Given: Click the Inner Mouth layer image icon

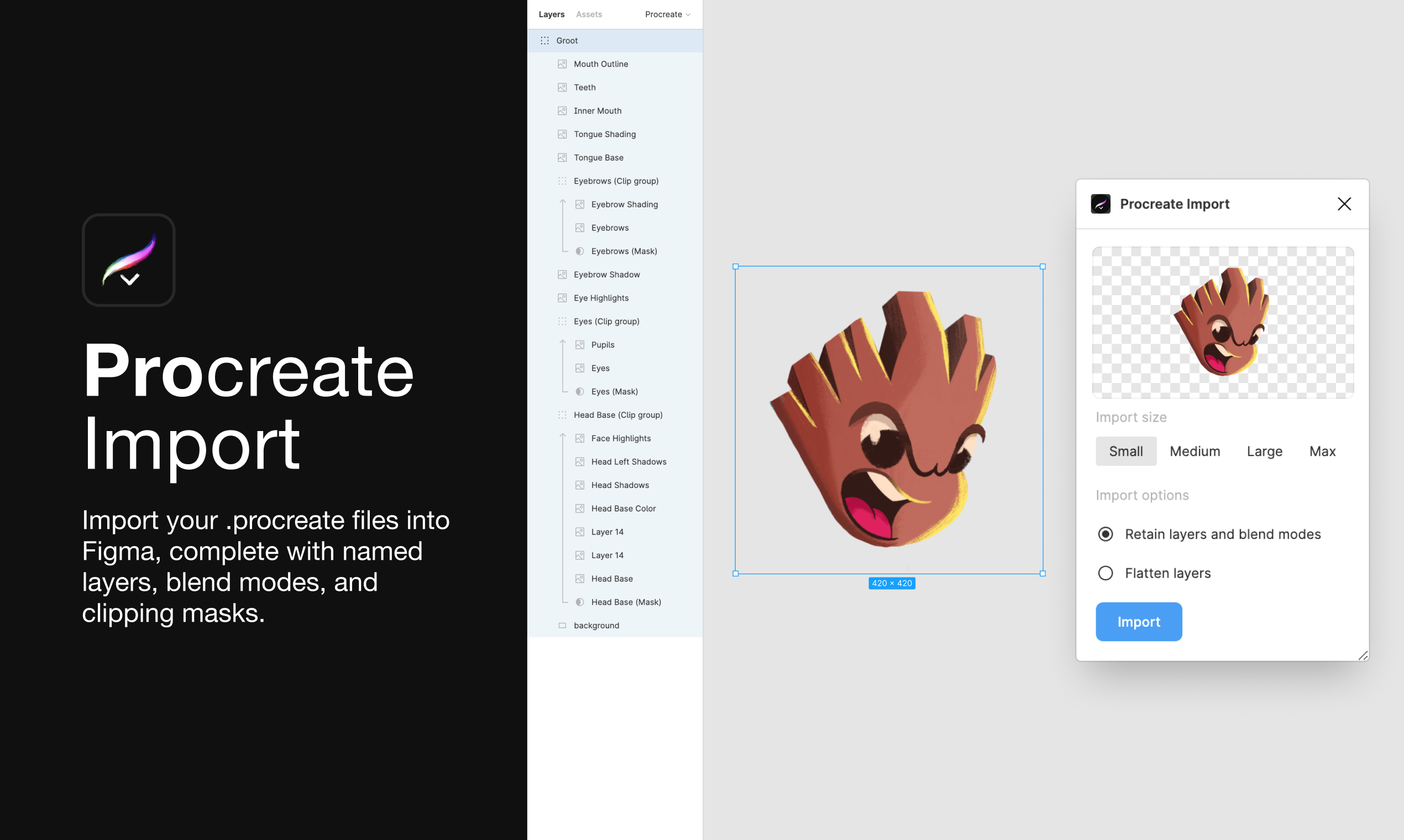Looking at the screenshot, I should pyautogui.click(x=562, y=111).
